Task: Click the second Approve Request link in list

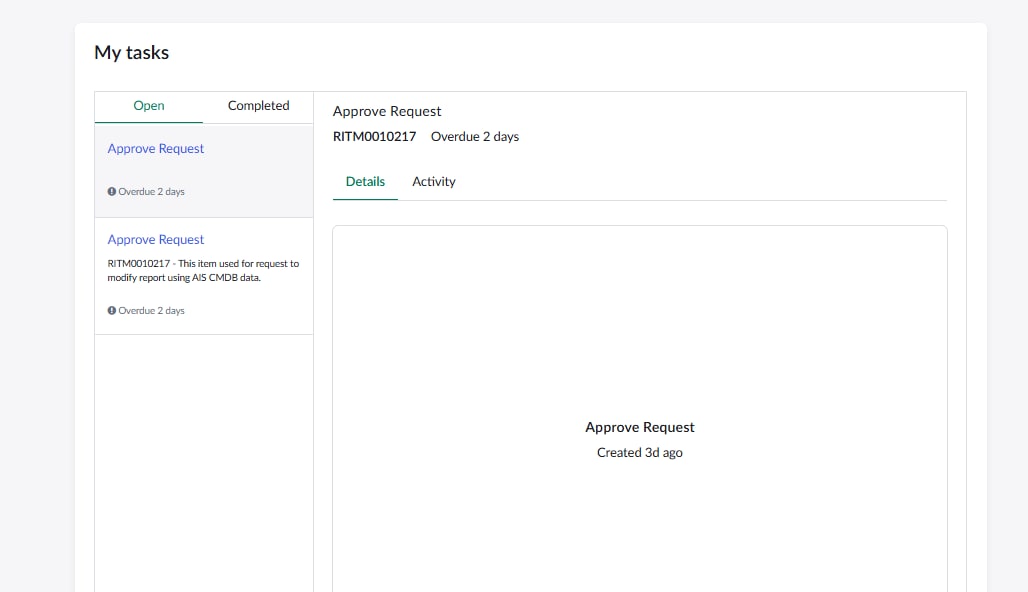Action: 156,240
